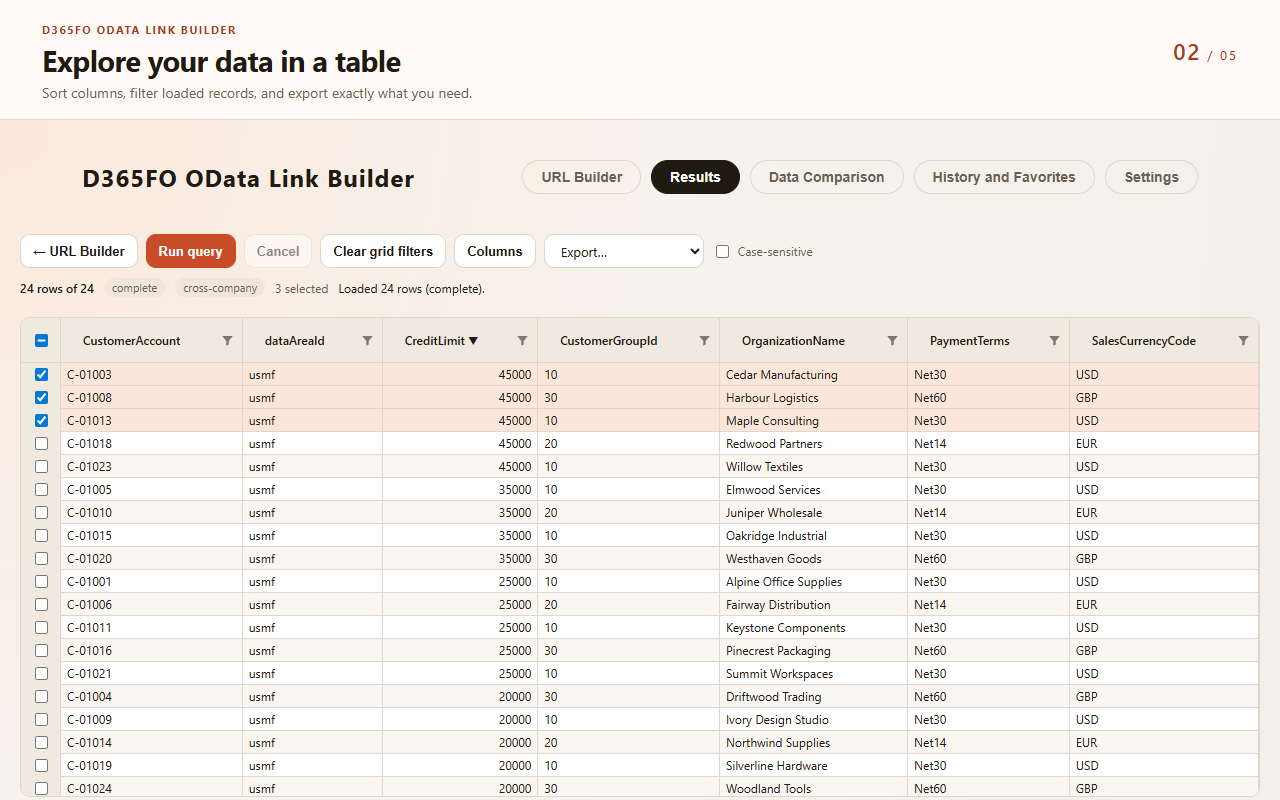Open filter icon on CustomerGroupId column

coord(704,341)
